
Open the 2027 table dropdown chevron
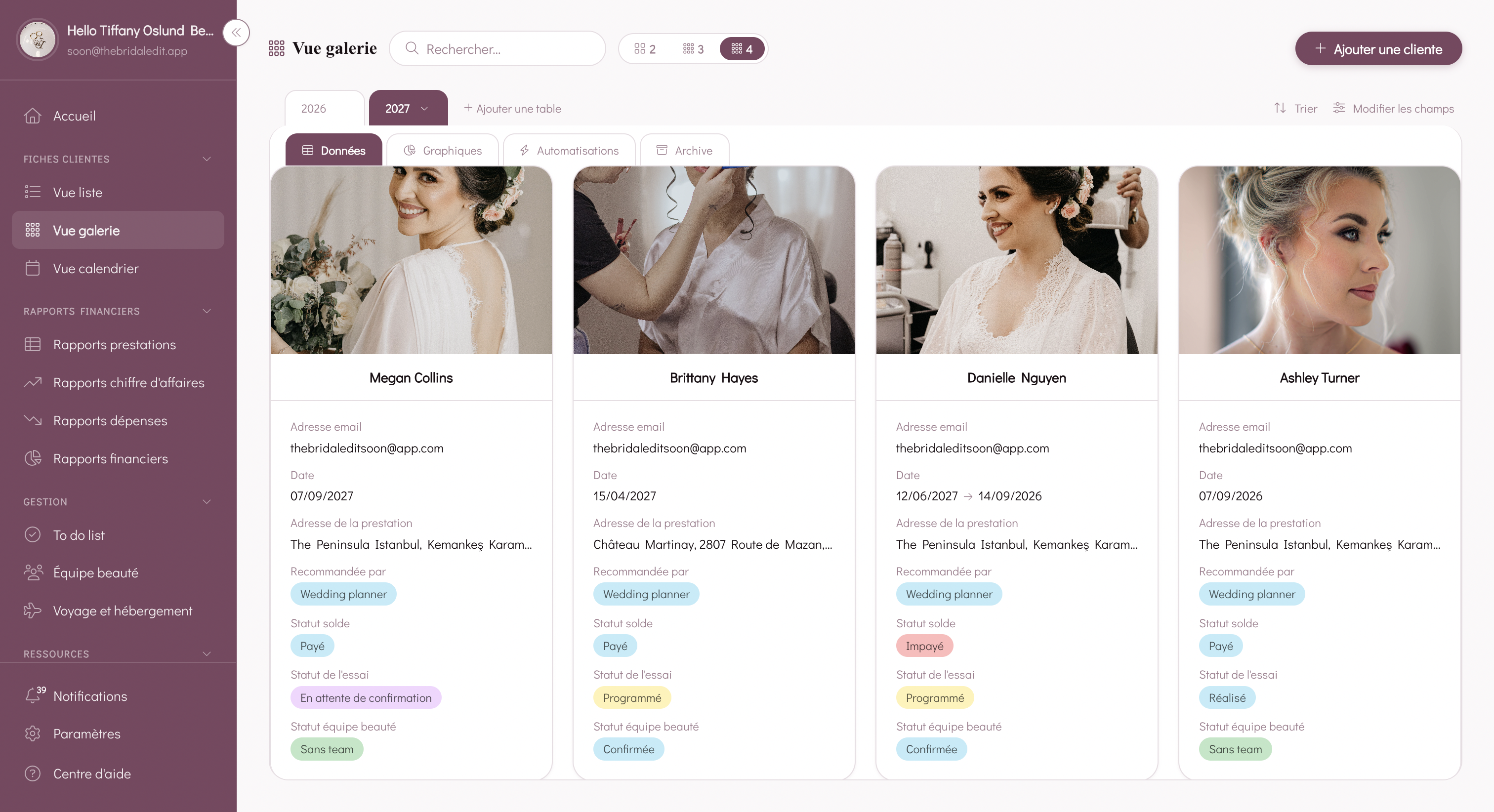click(424, 109)
